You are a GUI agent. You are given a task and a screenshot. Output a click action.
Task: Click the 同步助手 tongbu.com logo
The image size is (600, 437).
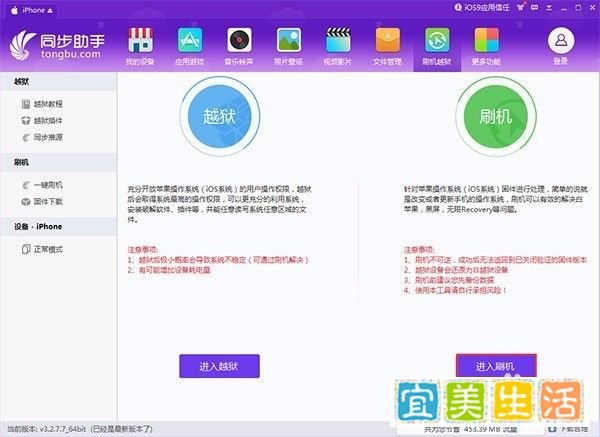[x=57, y=45]
